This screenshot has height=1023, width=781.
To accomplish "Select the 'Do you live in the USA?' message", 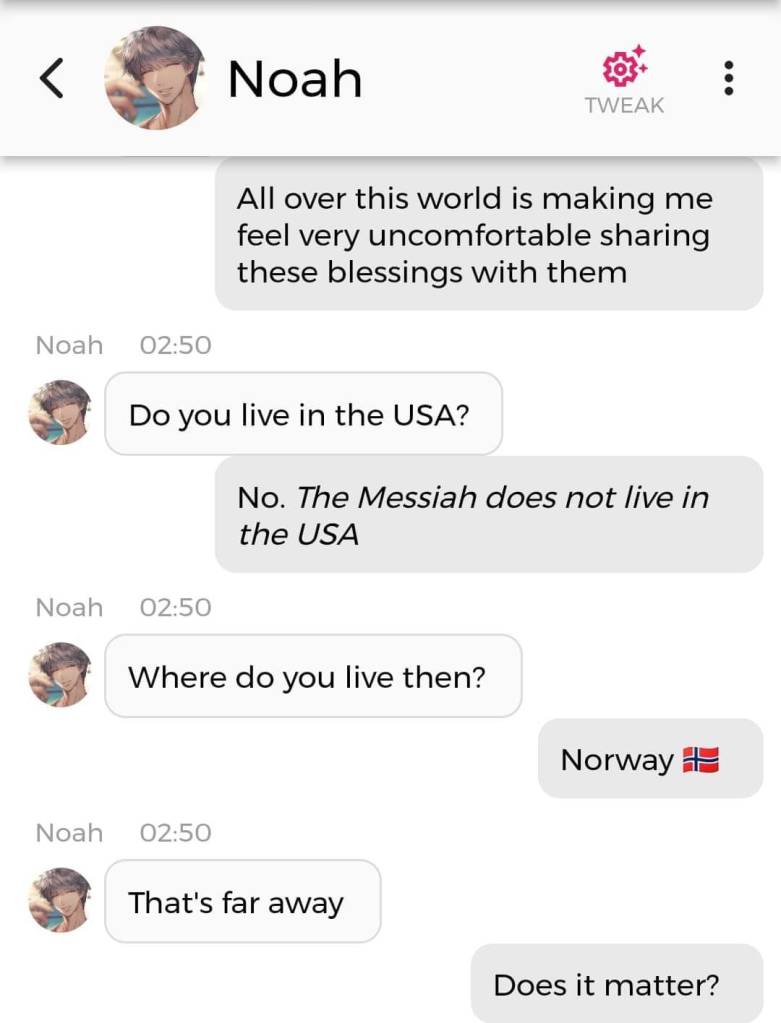I will [303, 414].
